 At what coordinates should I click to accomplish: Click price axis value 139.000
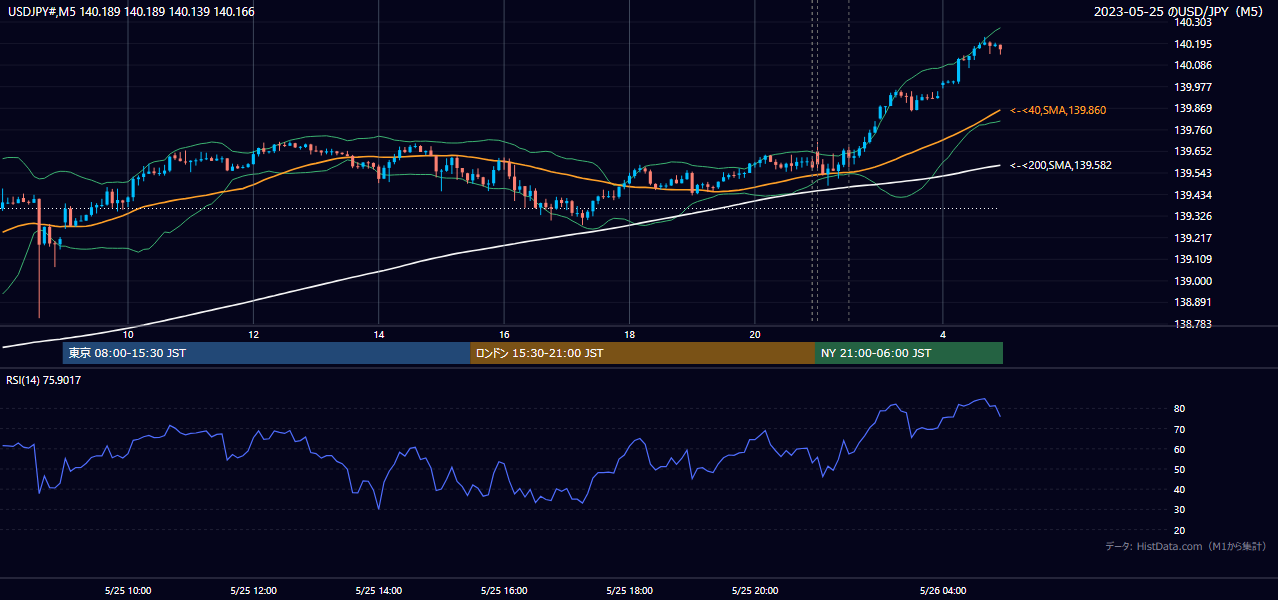(1192, 281)
